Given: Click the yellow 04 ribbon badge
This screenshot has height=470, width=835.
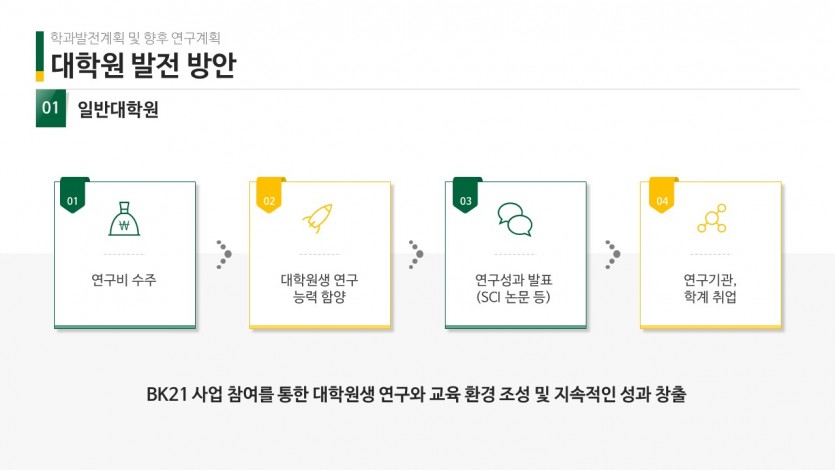Looking at the screenshot, I should (x=662, y=195).
